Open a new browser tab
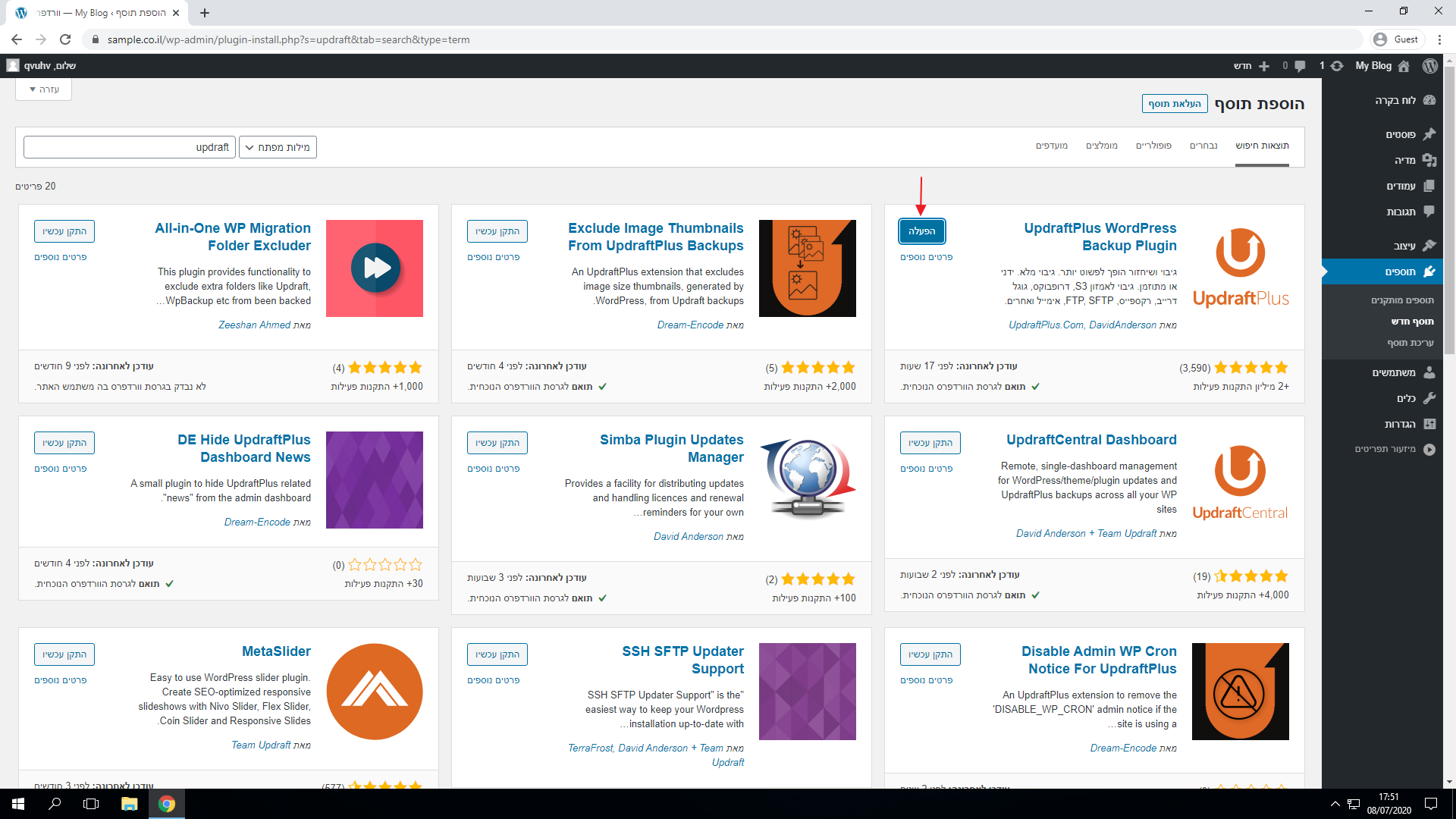Viewport: 1456px width, 819px height. pos(205,13)
